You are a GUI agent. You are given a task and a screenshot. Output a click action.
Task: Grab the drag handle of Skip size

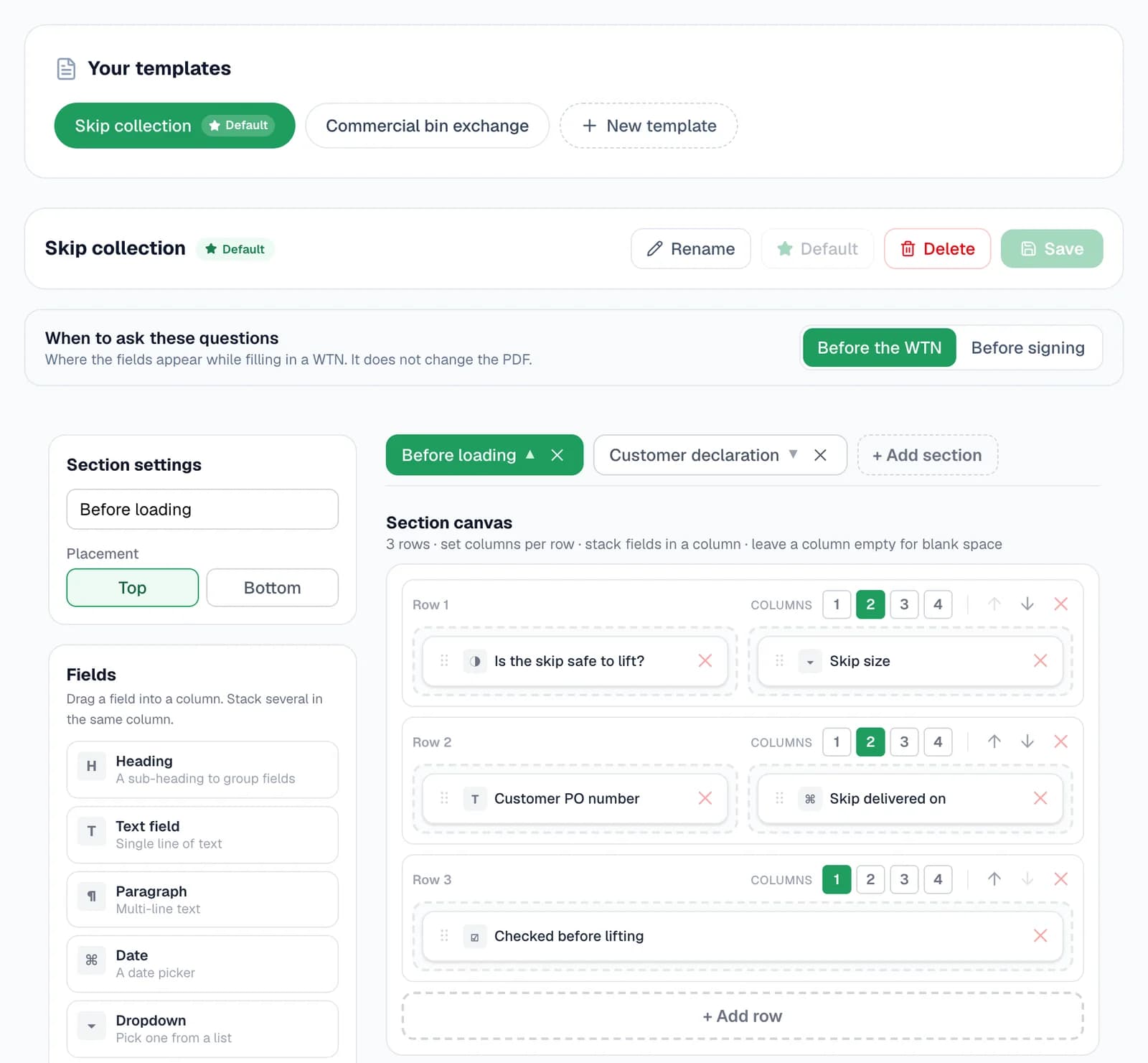point(779,660)
